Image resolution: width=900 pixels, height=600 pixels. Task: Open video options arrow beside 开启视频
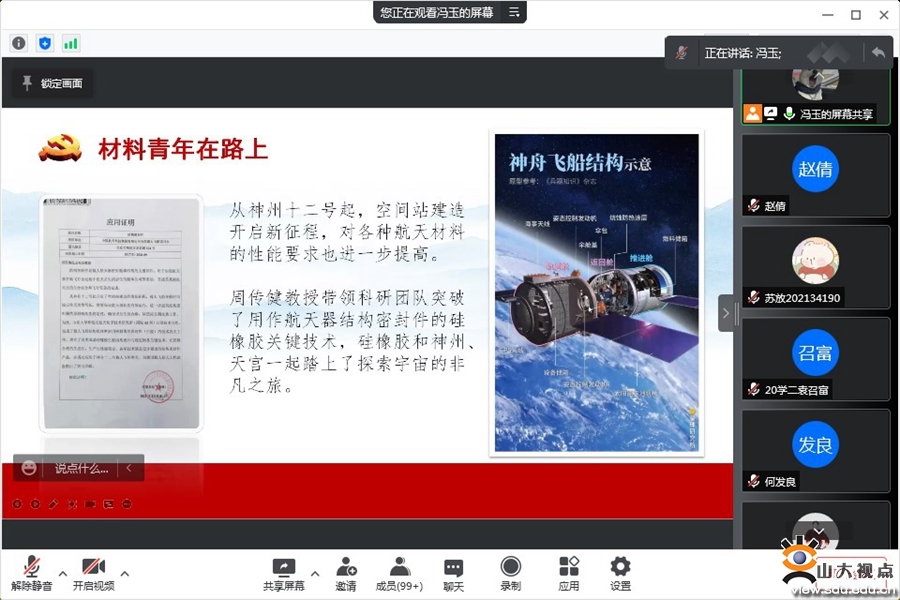[125, 574]
